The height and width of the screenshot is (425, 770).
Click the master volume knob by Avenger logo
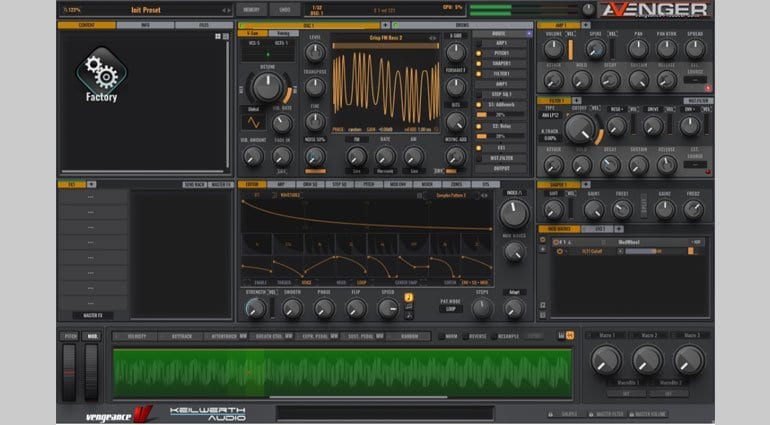coord(588,10)
